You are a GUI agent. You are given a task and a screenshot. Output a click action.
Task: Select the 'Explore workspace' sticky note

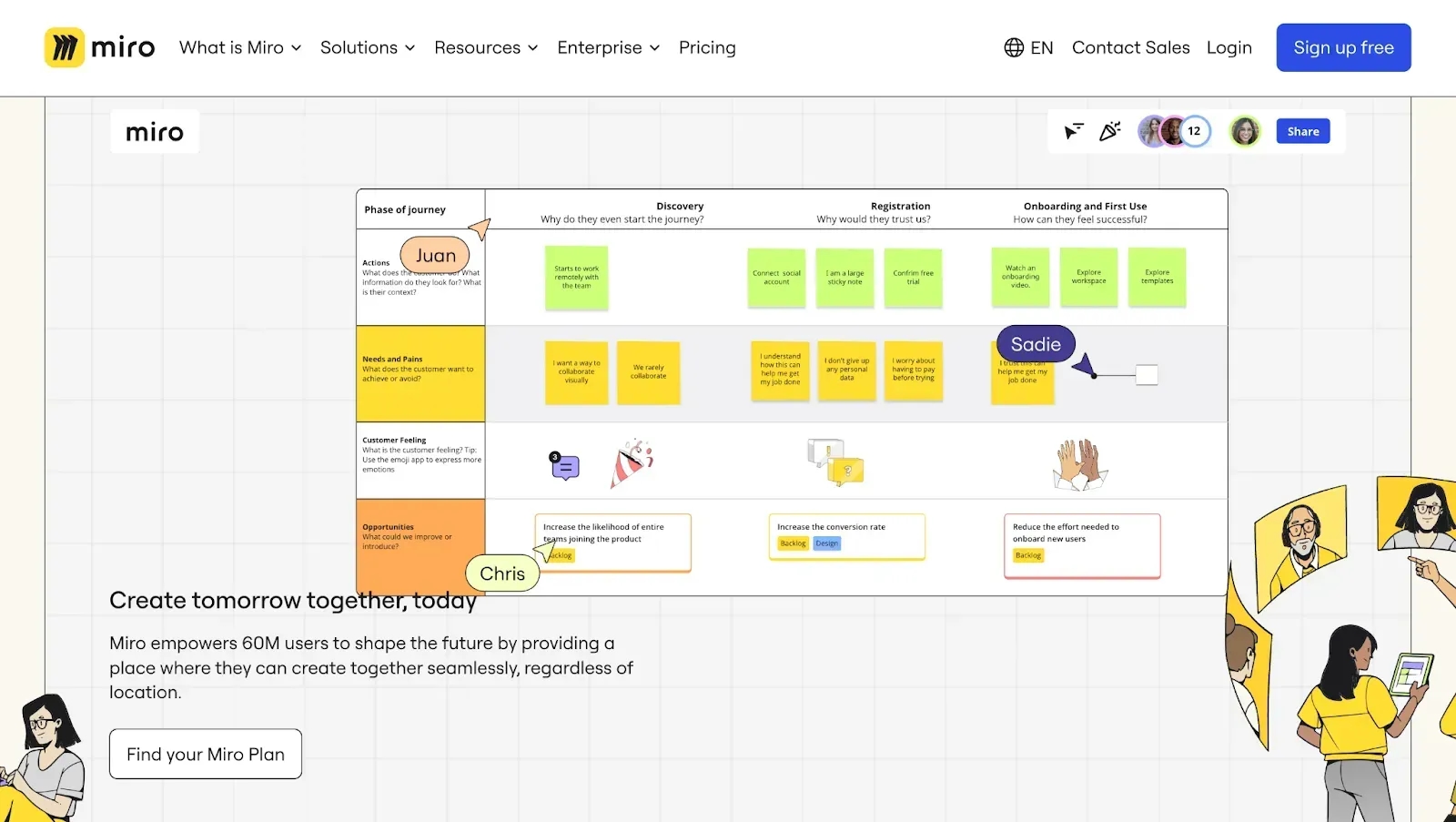(1088, 277)
